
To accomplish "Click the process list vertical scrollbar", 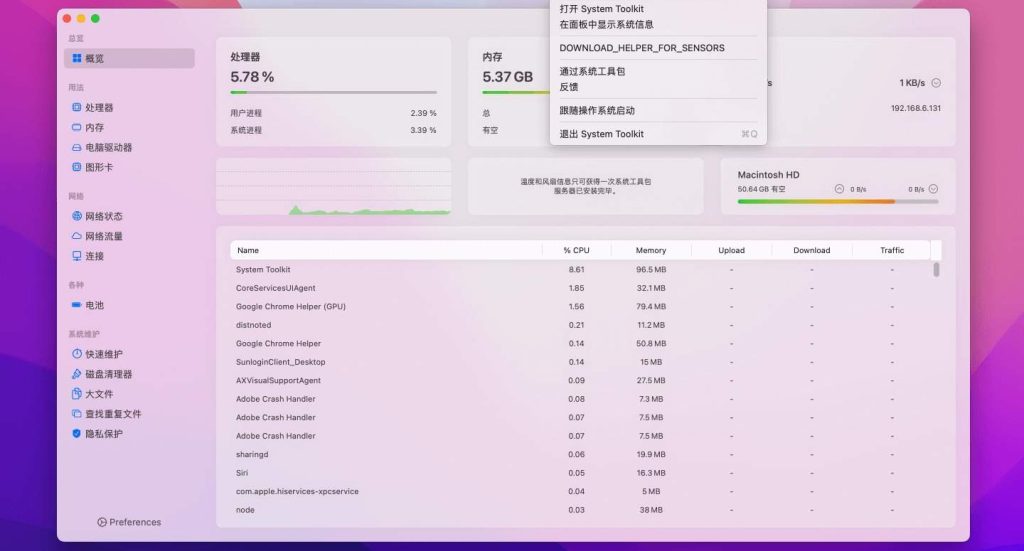I will pyautogui.click(x=937, y=270).
